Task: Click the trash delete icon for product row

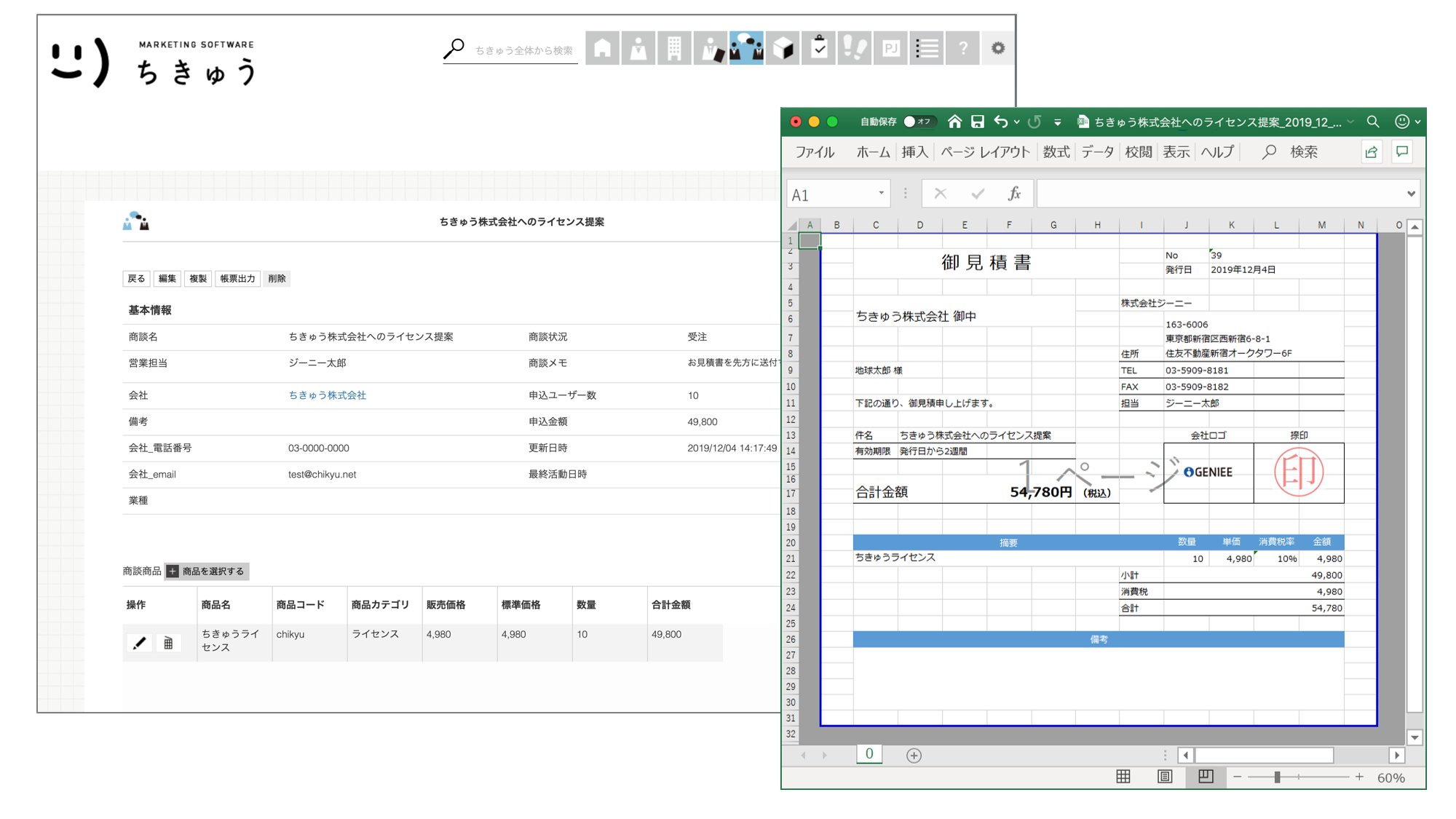Action: pos(168,643)
